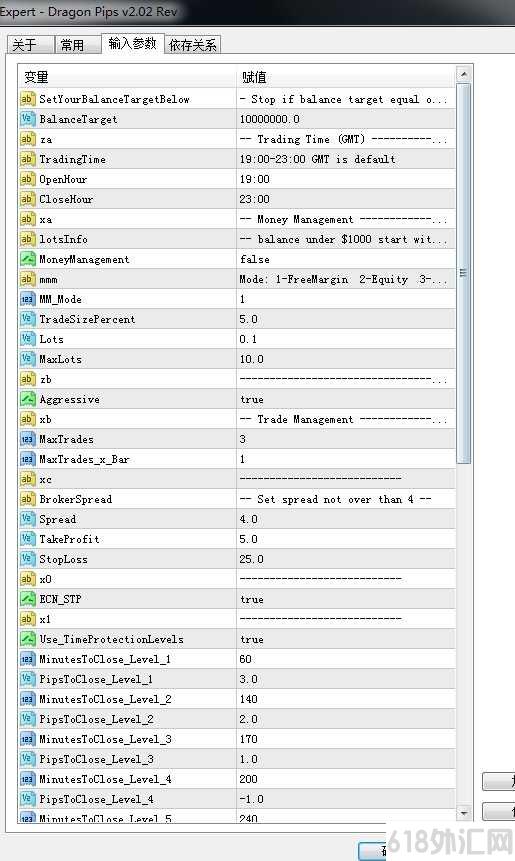
Task: Click the double-type icon beside StopLoss
Action: (27, 559)
